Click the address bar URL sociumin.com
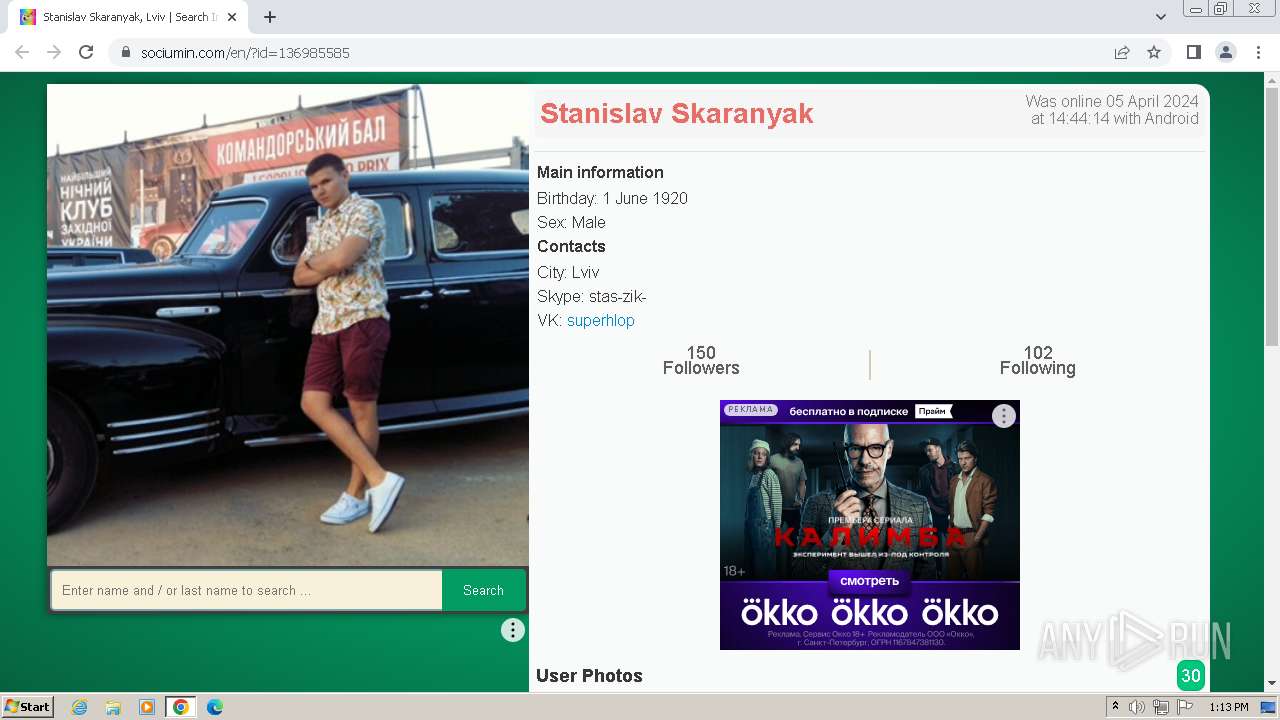Viewport: 1280px width, 720px height. pos(245,53)
